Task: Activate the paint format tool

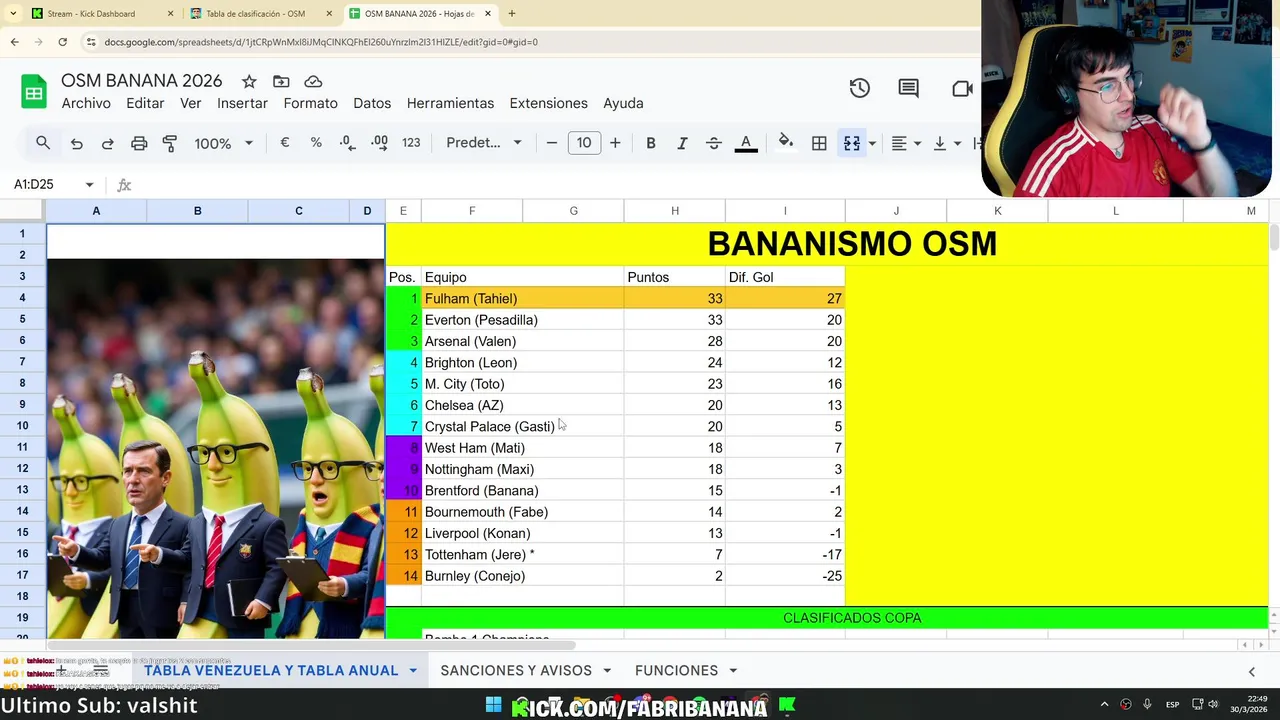Action: coord(170,143)
